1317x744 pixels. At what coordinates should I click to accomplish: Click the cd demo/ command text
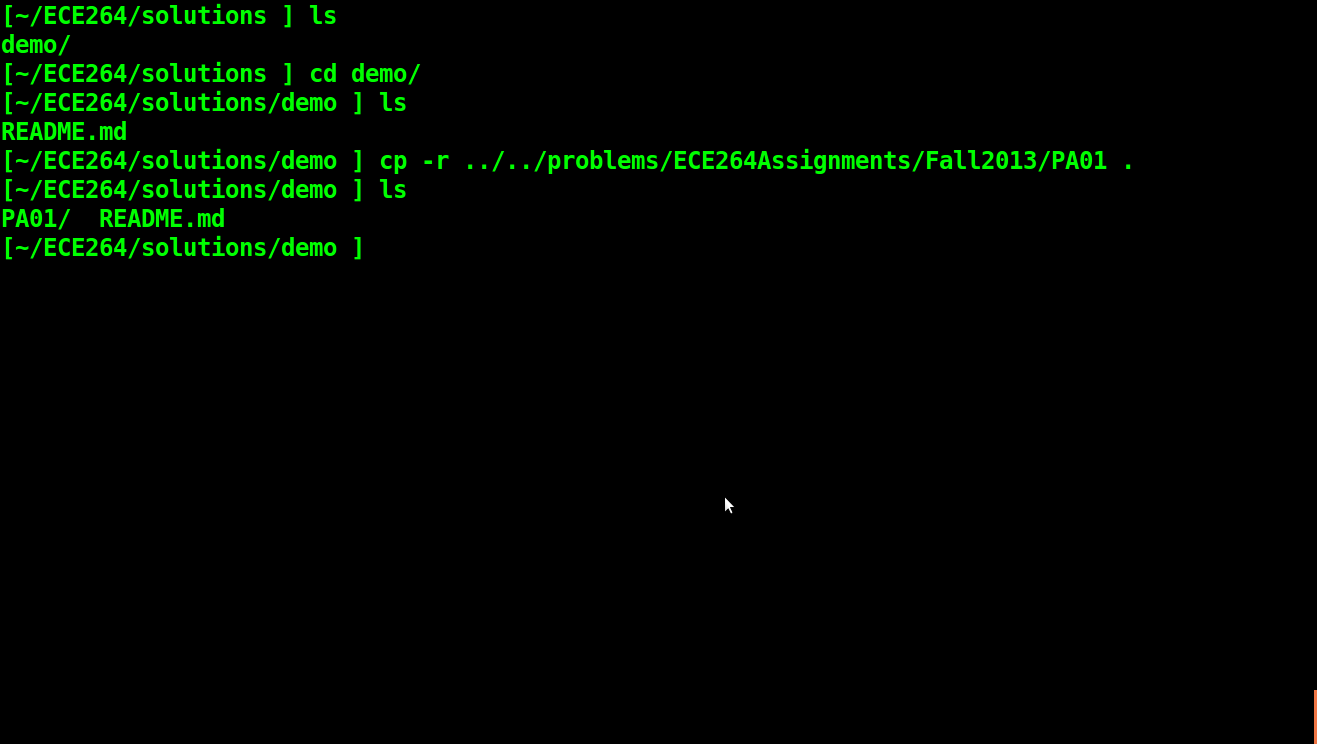coord(365,74)
